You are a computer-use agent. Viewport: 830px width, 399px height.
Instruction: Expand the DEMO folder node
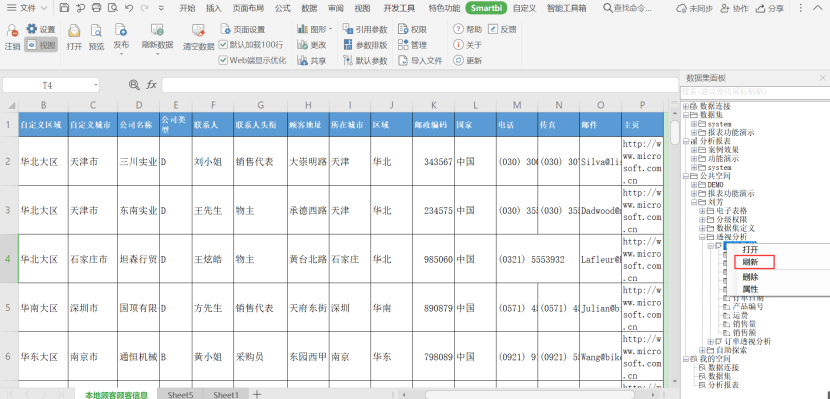tap(694, 185)
